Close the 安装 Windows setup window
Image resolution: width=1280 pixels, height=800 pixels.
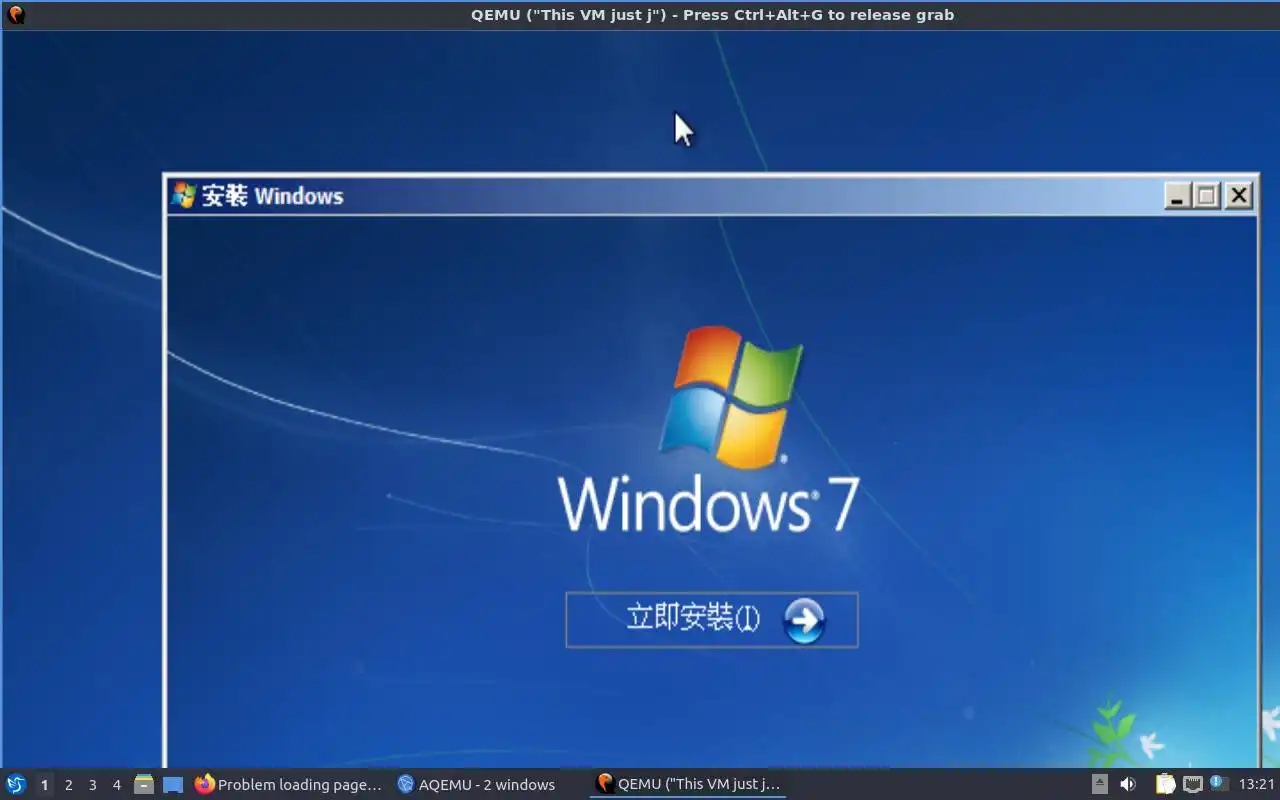pyautogui.click(x=1239, y=196)
